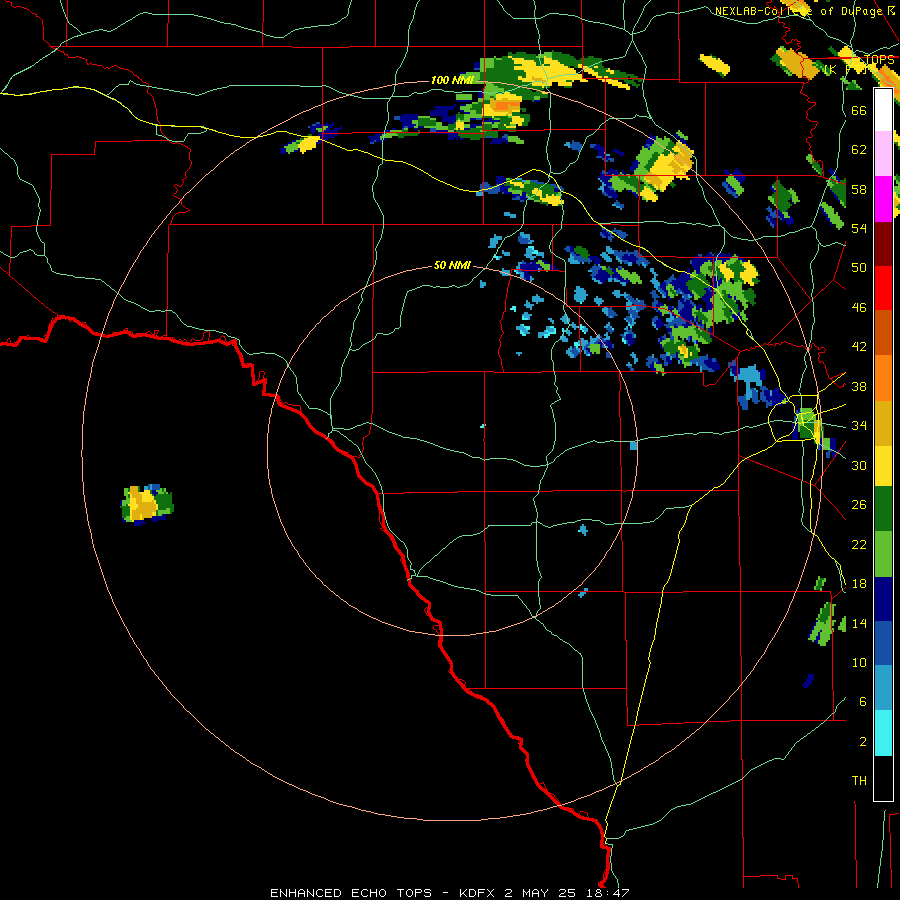
Task: Click the '30' legend value
Action: pos(859,465)
